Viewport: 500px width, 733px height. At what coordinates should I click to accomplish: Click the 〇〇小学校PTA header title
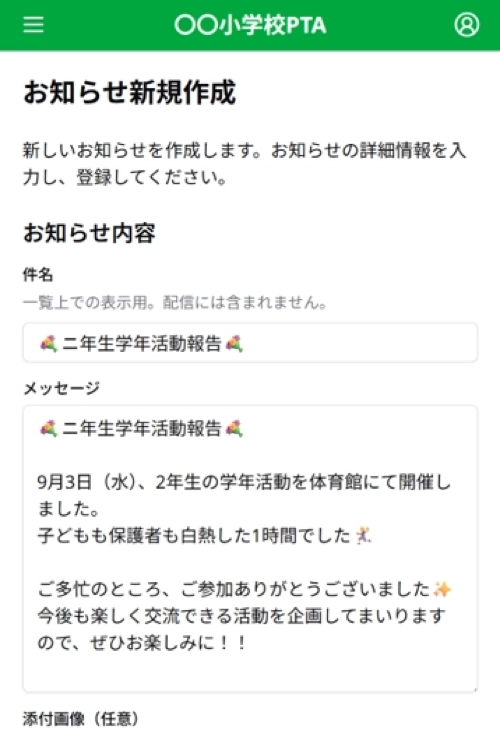(250, 25)
